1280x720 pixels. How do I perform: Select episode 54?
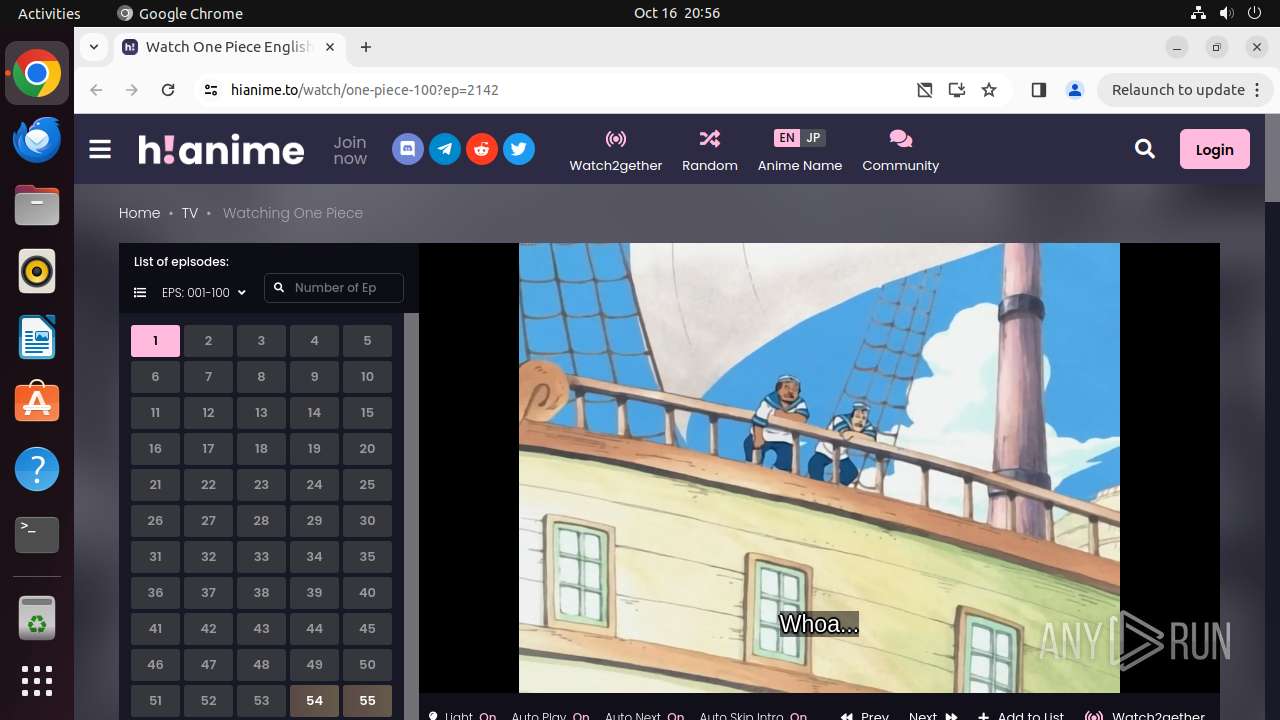[x=314, y=701]
